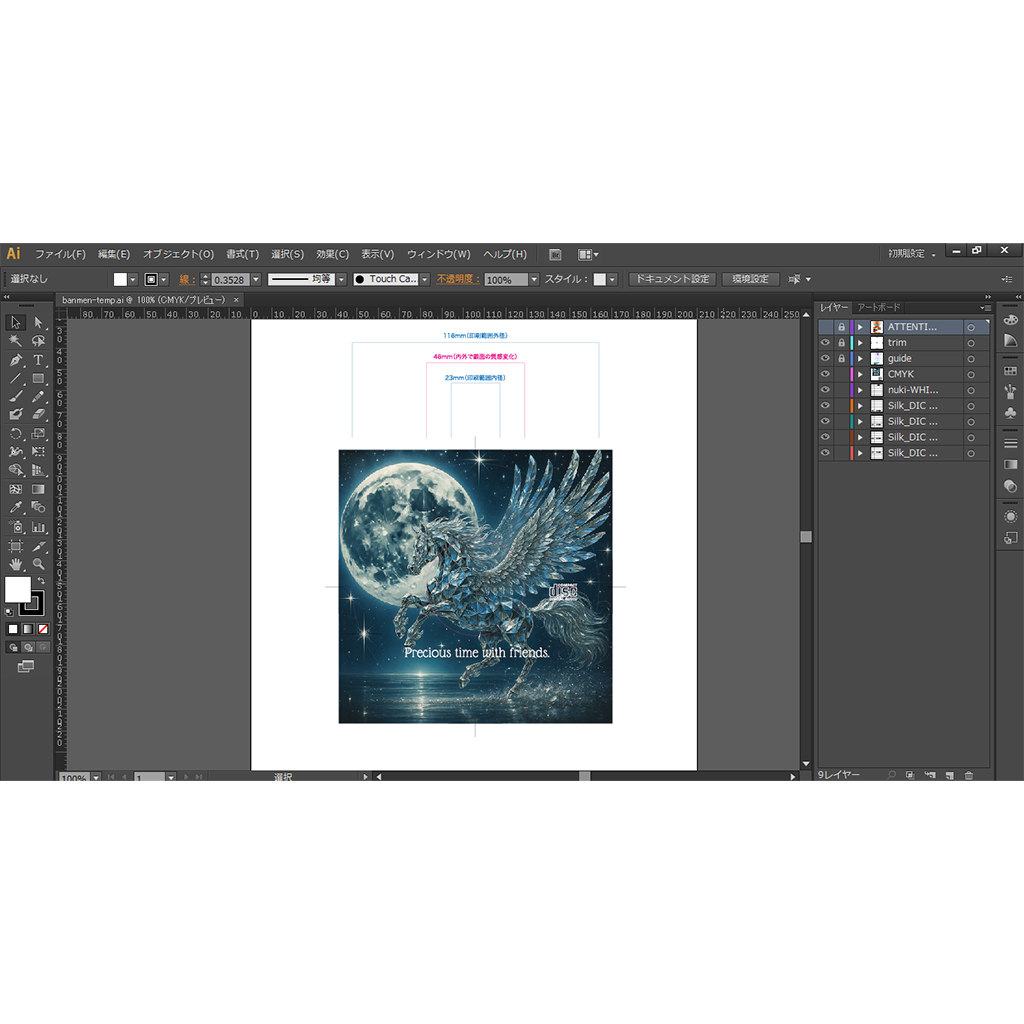Unlock the guide layer
The image size is (1024, 1024).
(841, 358)
